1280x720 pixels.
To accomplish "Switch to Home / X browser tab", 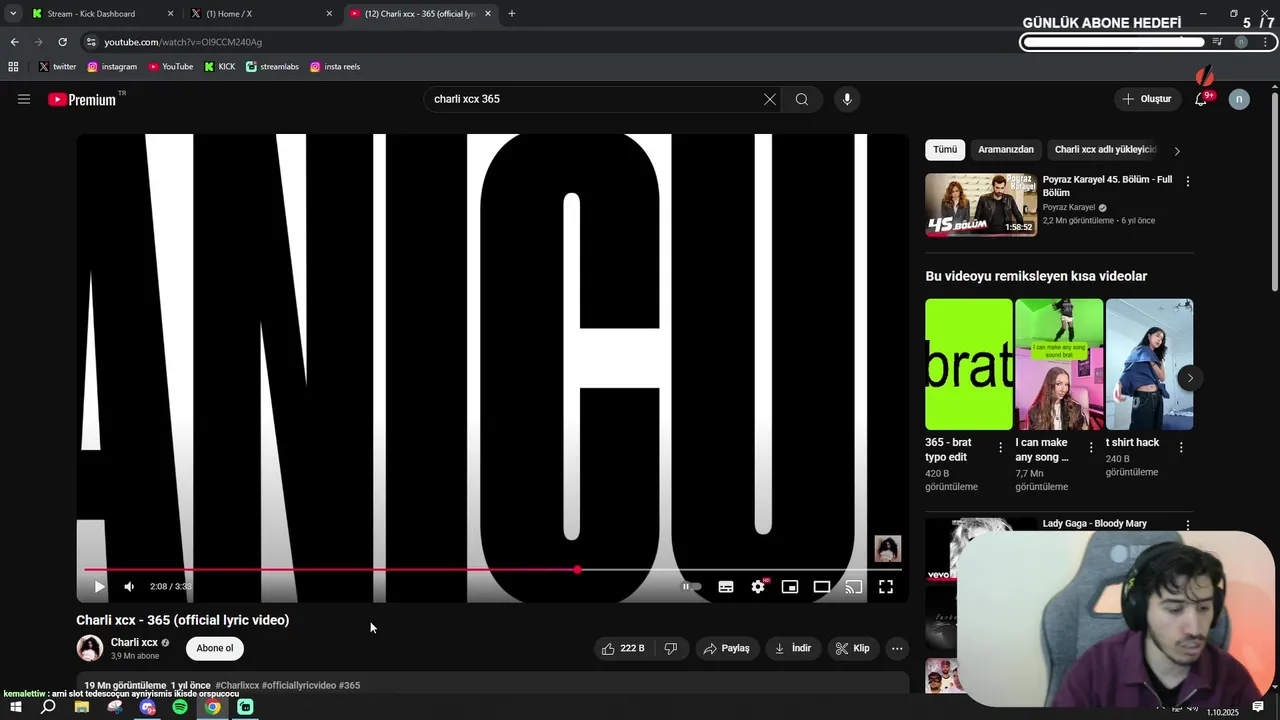I will 263,14.
